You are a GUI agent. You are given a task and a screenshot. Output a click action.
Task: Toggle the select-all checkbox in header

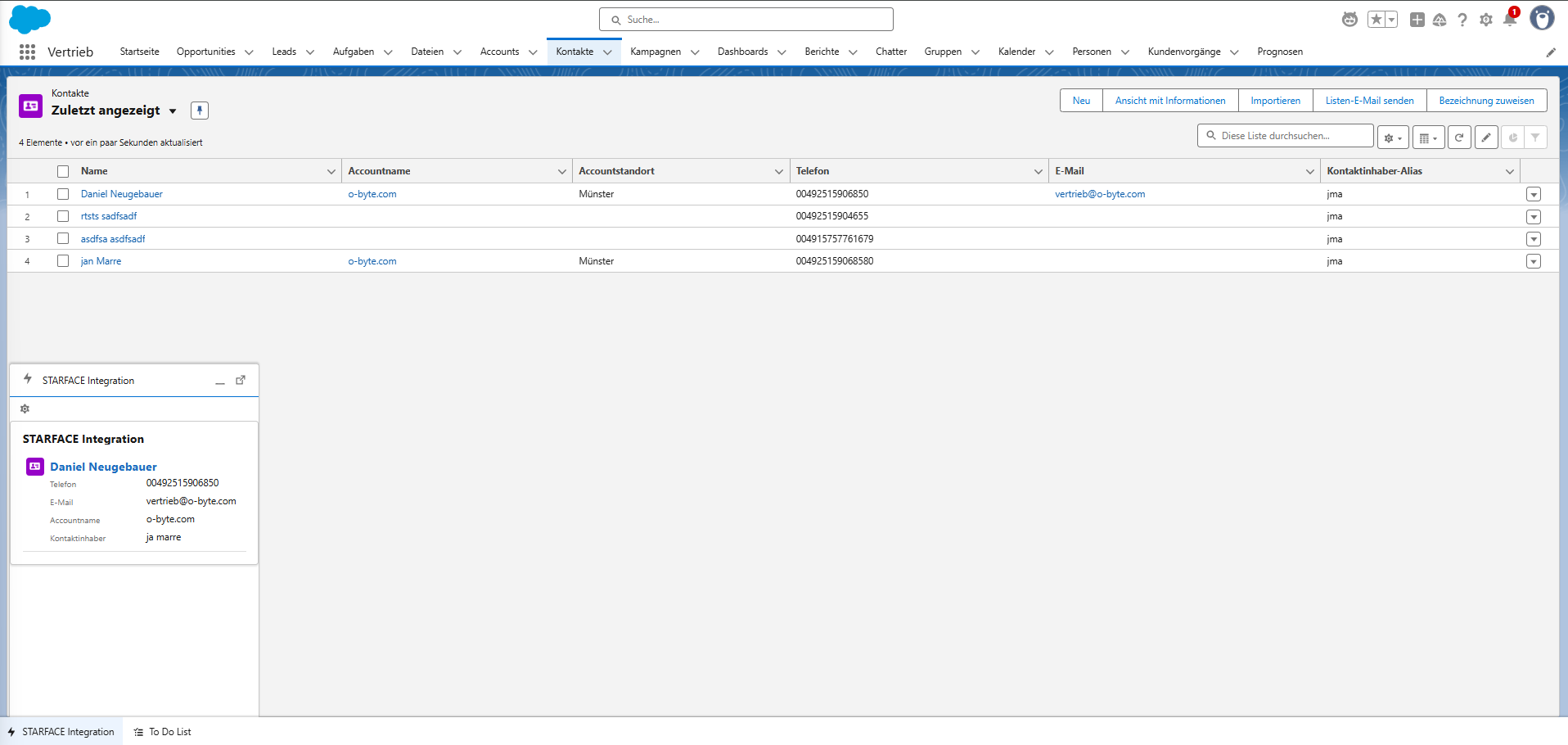63,171
